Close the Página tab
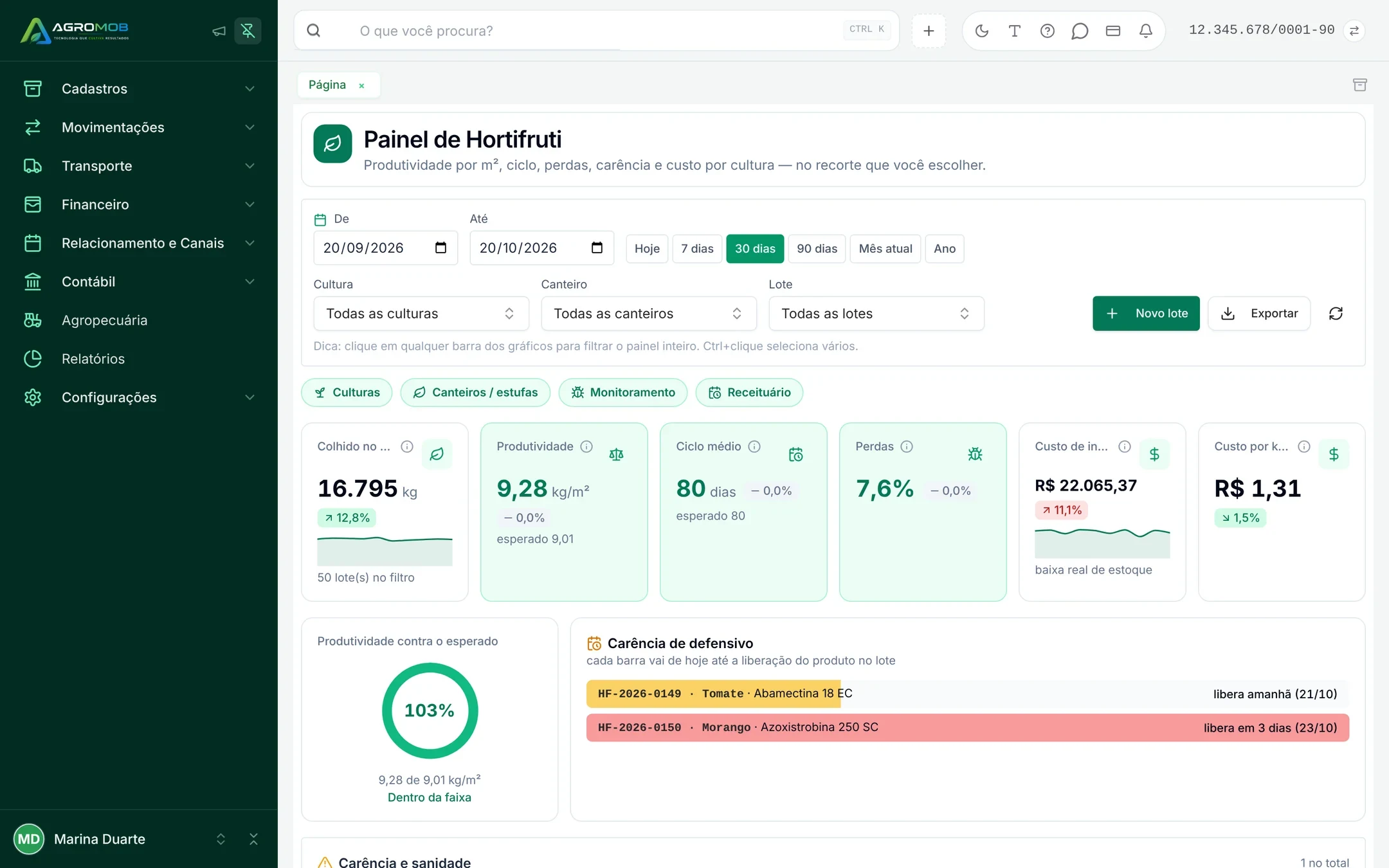 pos(361,86)
